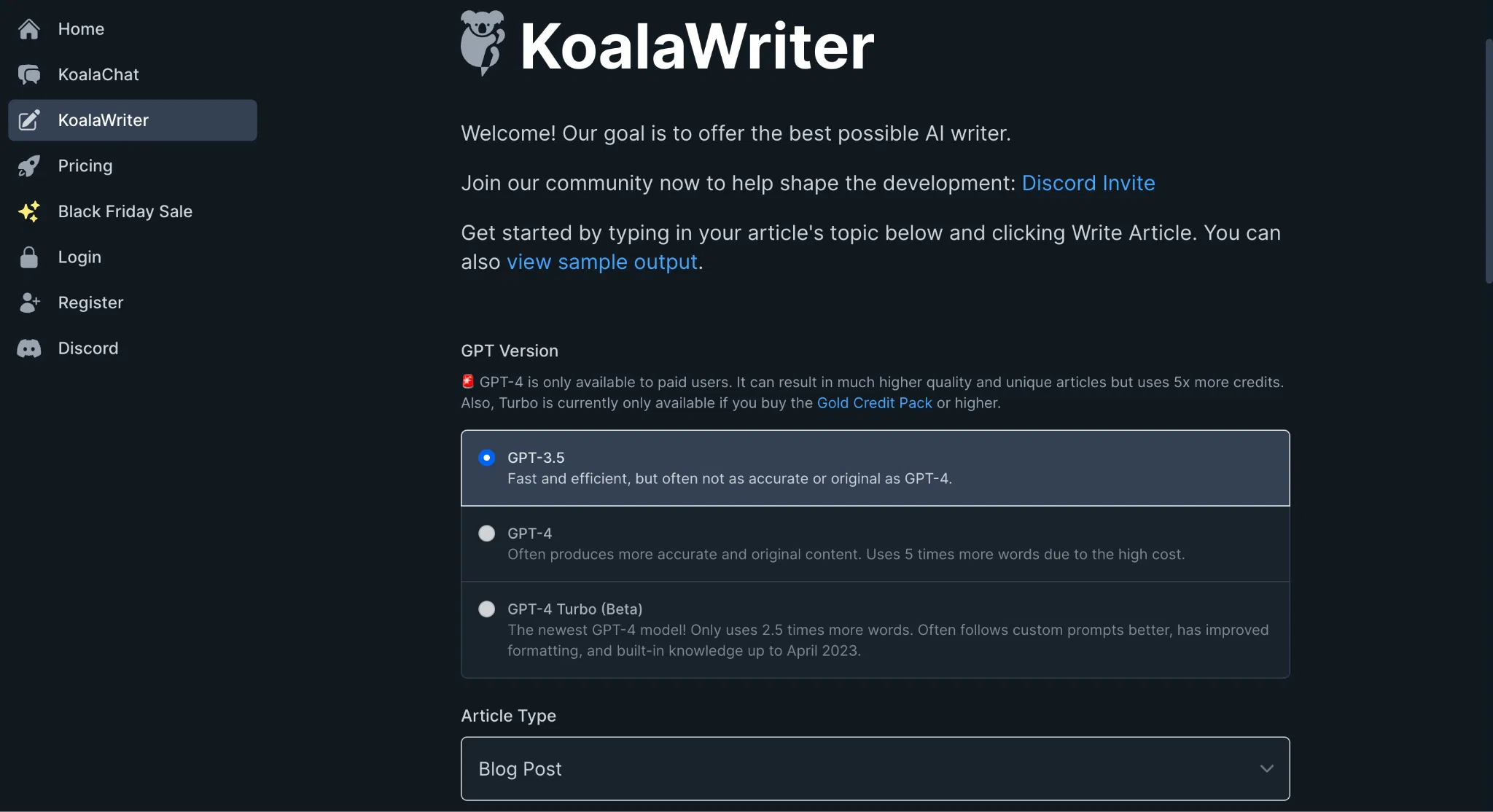Click the Pricing rocket icon
1493x812 pixels.
[29, 166]
